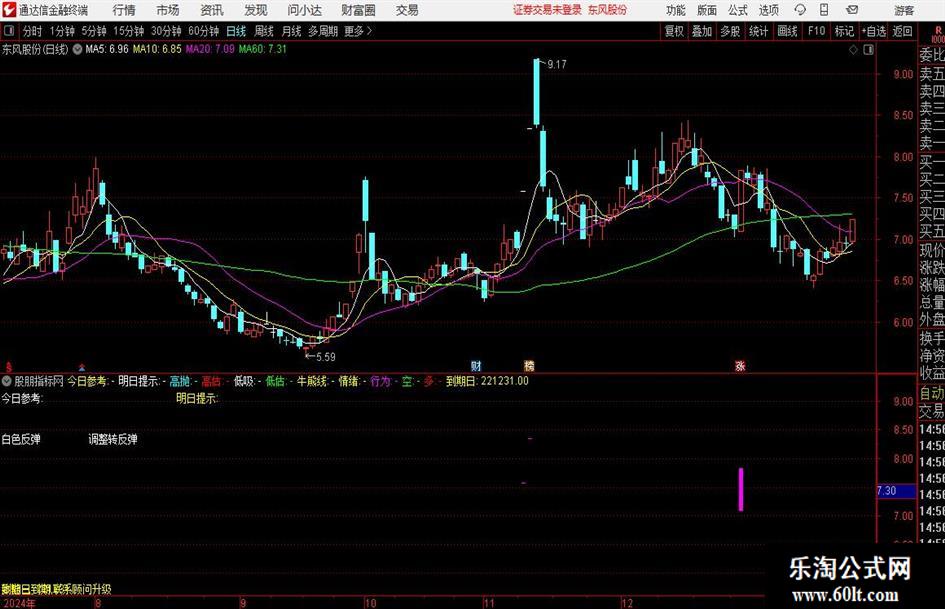The height and width of the screenshot is (609, 945).
Task: Click the MA10 moving average label
Action: pyautogui.click(x=157, y=49)
